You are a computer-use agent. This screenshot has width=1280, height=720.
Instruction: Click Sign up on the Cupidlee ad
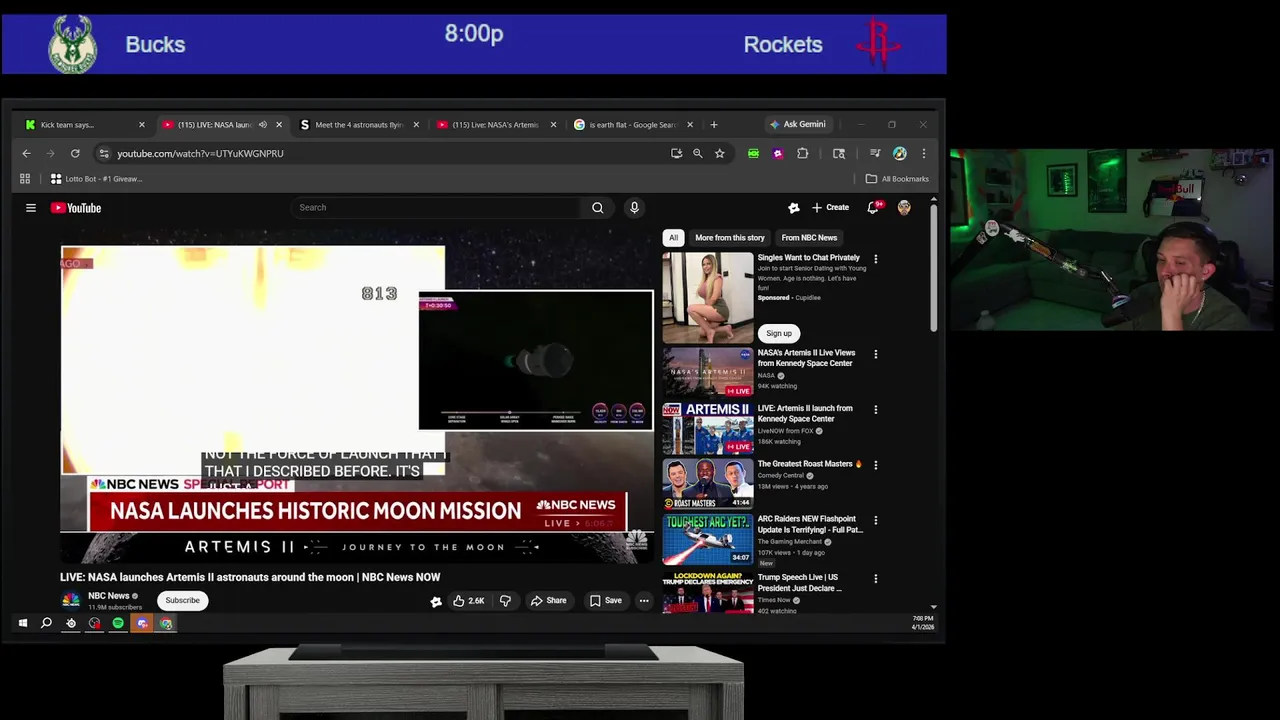click(x=779, y=333)
